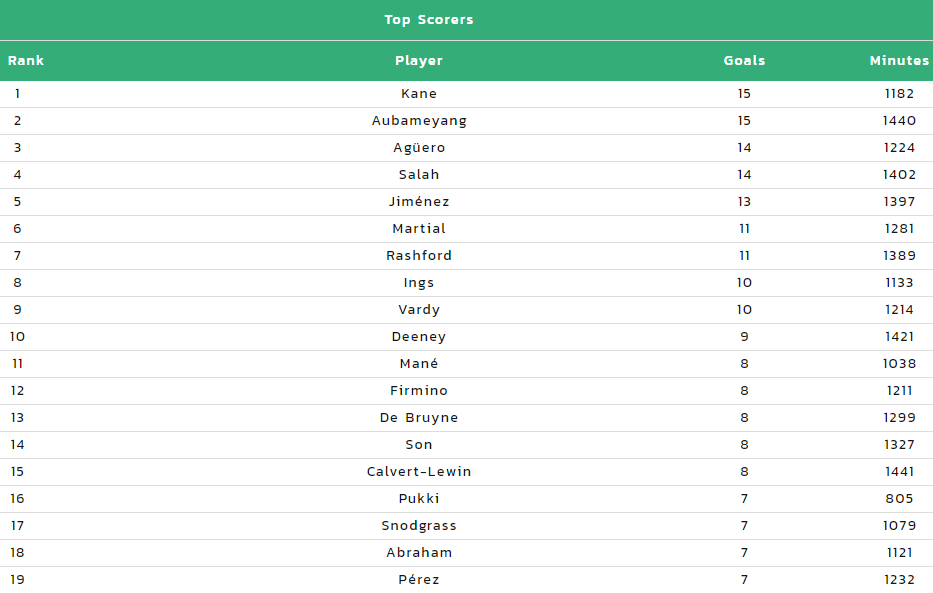Select De Bruyne's name
The image size is (933, 593).
point(419,418)
